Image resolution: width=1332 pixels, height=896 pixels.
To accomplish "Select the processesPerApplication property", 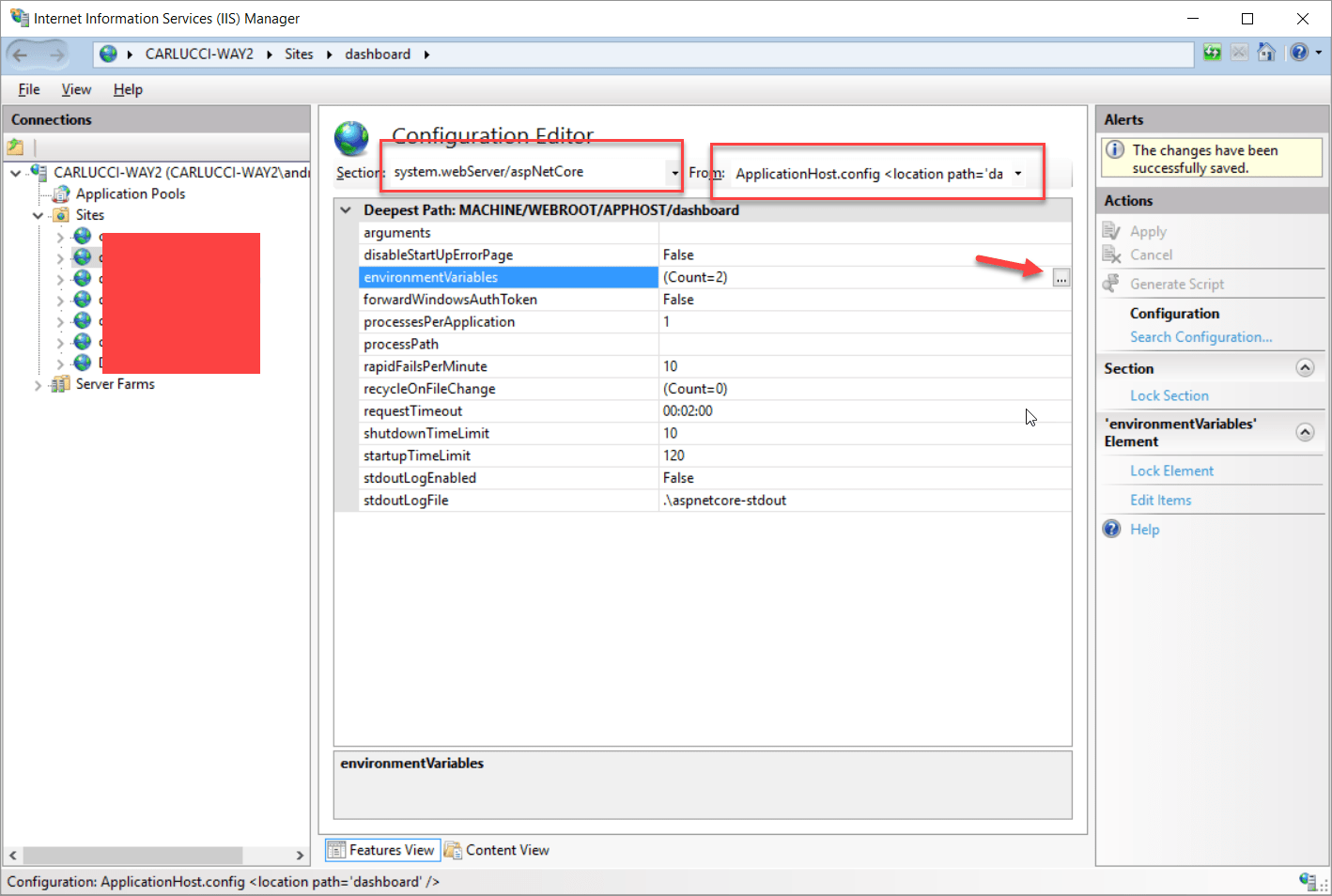I will click(715, 322).
